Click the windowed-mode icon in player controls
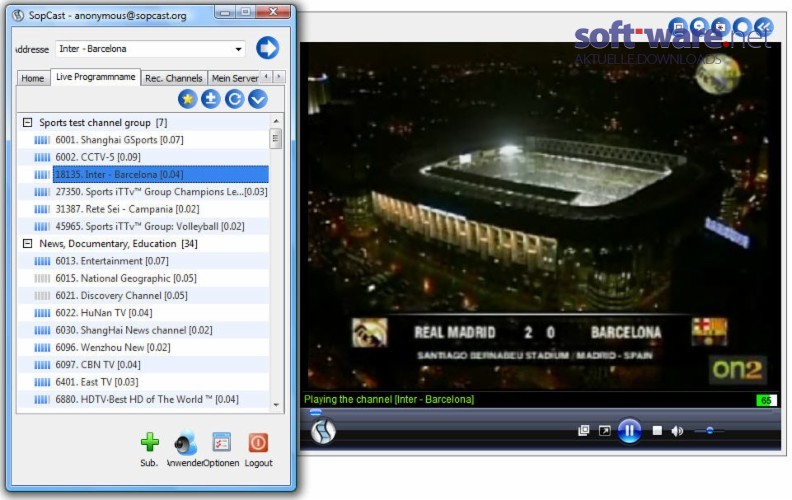Screen dimensions: 792x500 pyautogui.click(x=583, y=430)
